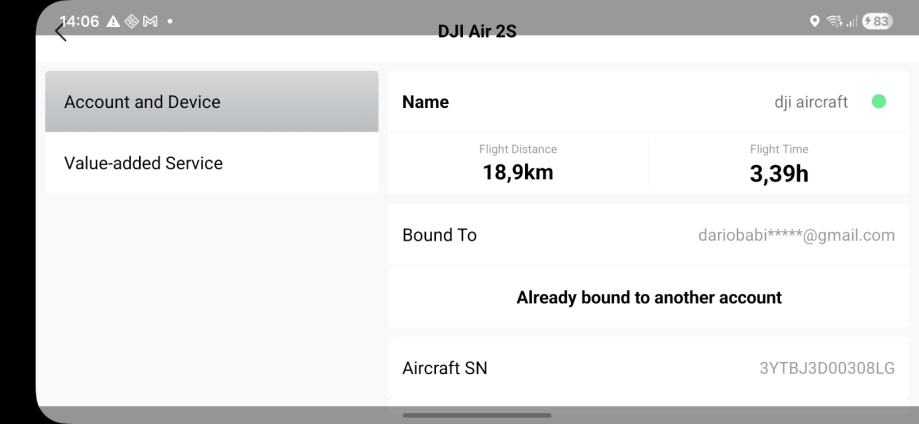Click the bound Gmail account address
Screen dimensions: 919x424
(x=796, y=235)
